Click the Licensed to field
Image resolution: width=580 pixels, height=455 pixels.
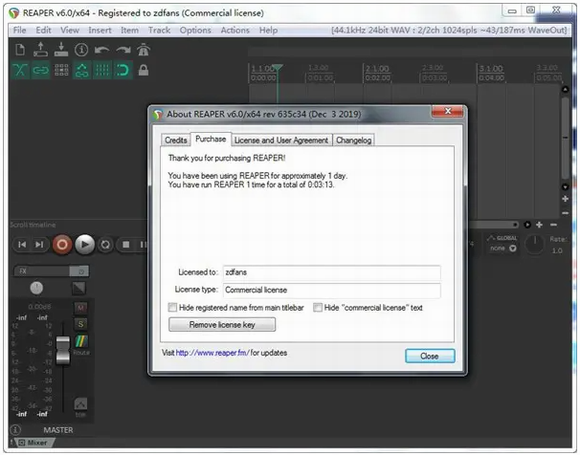[331, 272]
